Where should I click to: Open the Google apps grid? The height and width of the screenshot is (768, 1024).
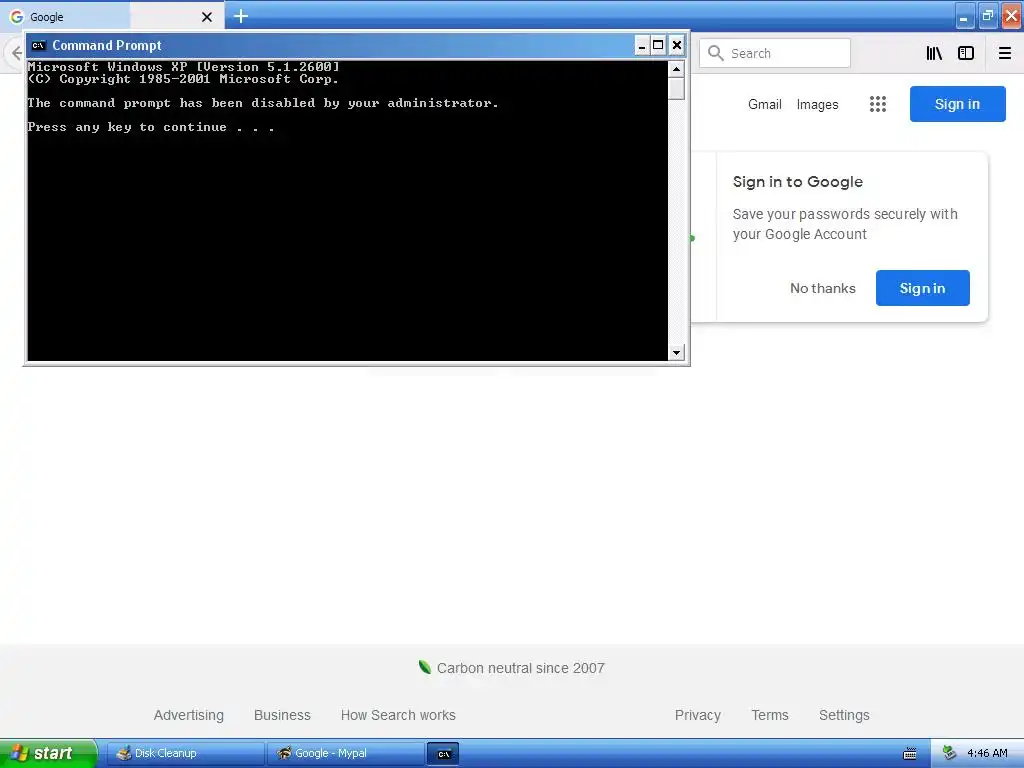point(878,104)
